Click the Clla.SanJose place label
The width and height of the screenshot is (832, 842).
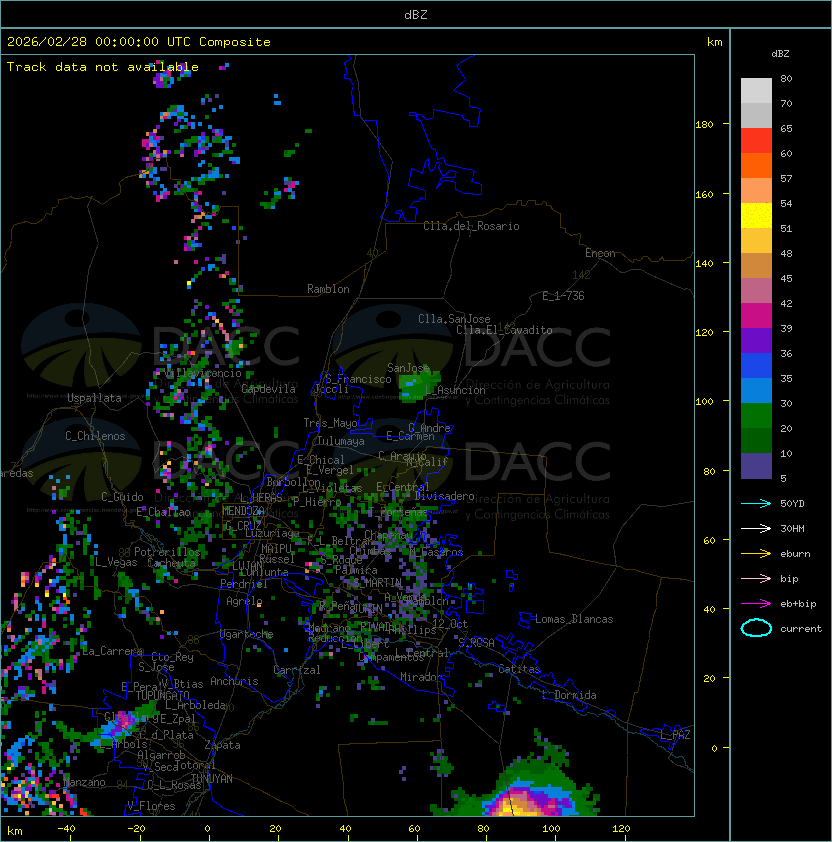[454, 319]
